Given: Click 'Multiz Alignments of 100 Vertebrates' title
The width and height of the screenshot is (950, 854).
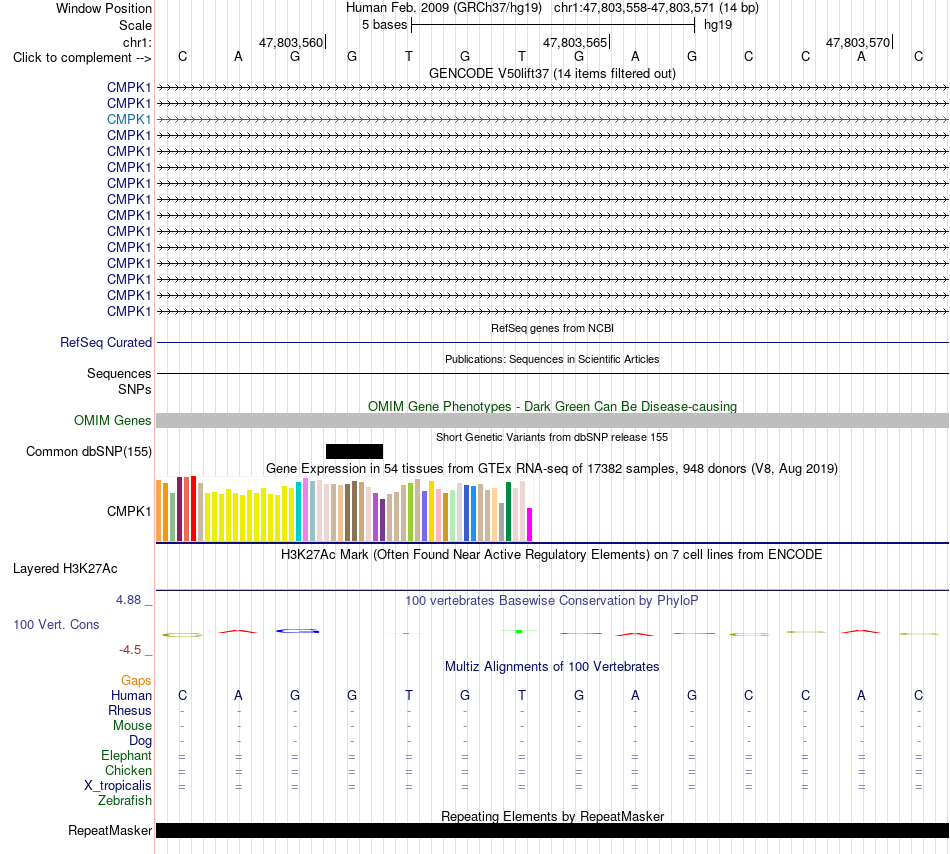Looking at the screenshot, I should tap(552, 666).
